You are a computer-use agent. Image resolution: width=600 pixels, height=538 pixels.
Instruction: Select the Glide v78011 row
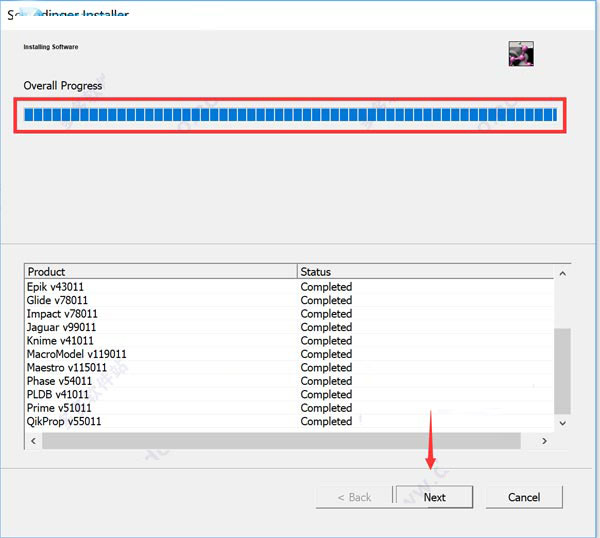coord(289,300)
